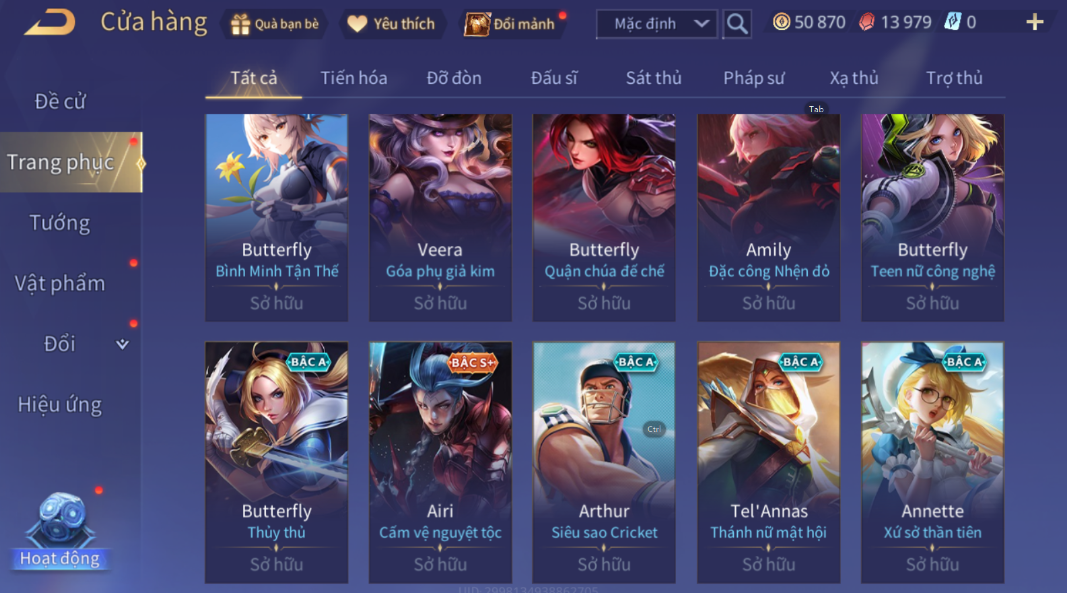Switch to the Sát thủ tab
The height and width of the screenshot is (593, 1067).
click(x=653, y=78)
